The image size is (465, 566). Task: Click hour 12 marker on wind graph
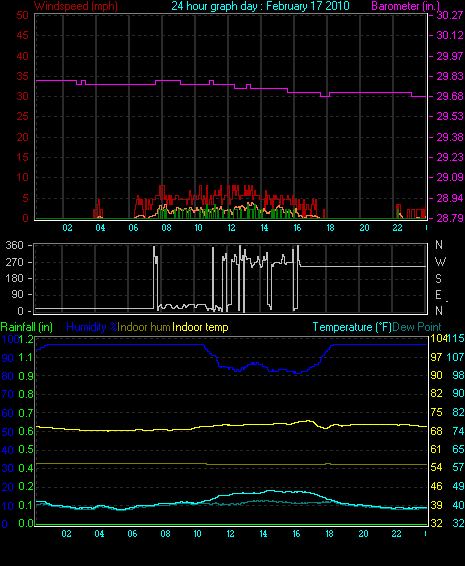[231, 228]
